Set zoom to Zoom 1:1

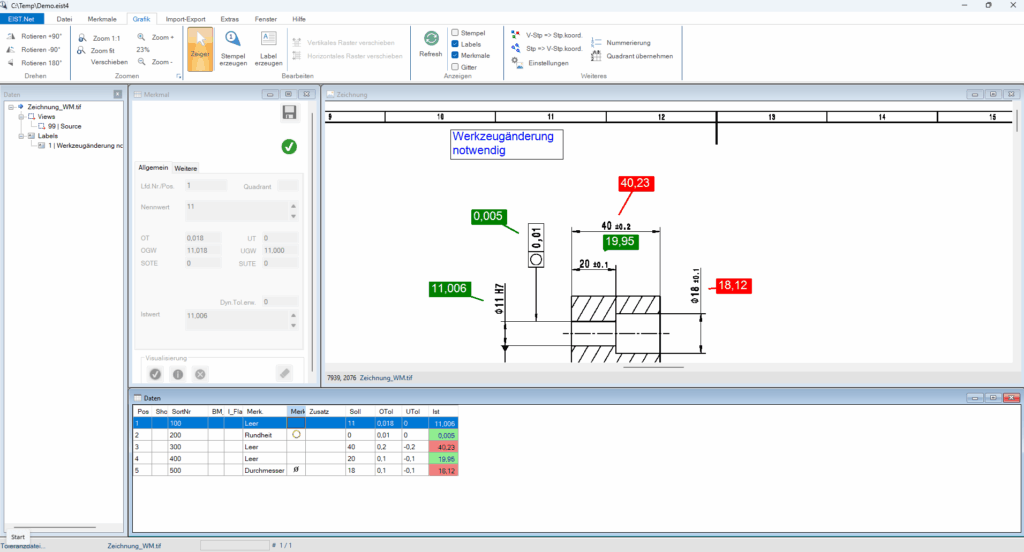(x=99, y=38)
